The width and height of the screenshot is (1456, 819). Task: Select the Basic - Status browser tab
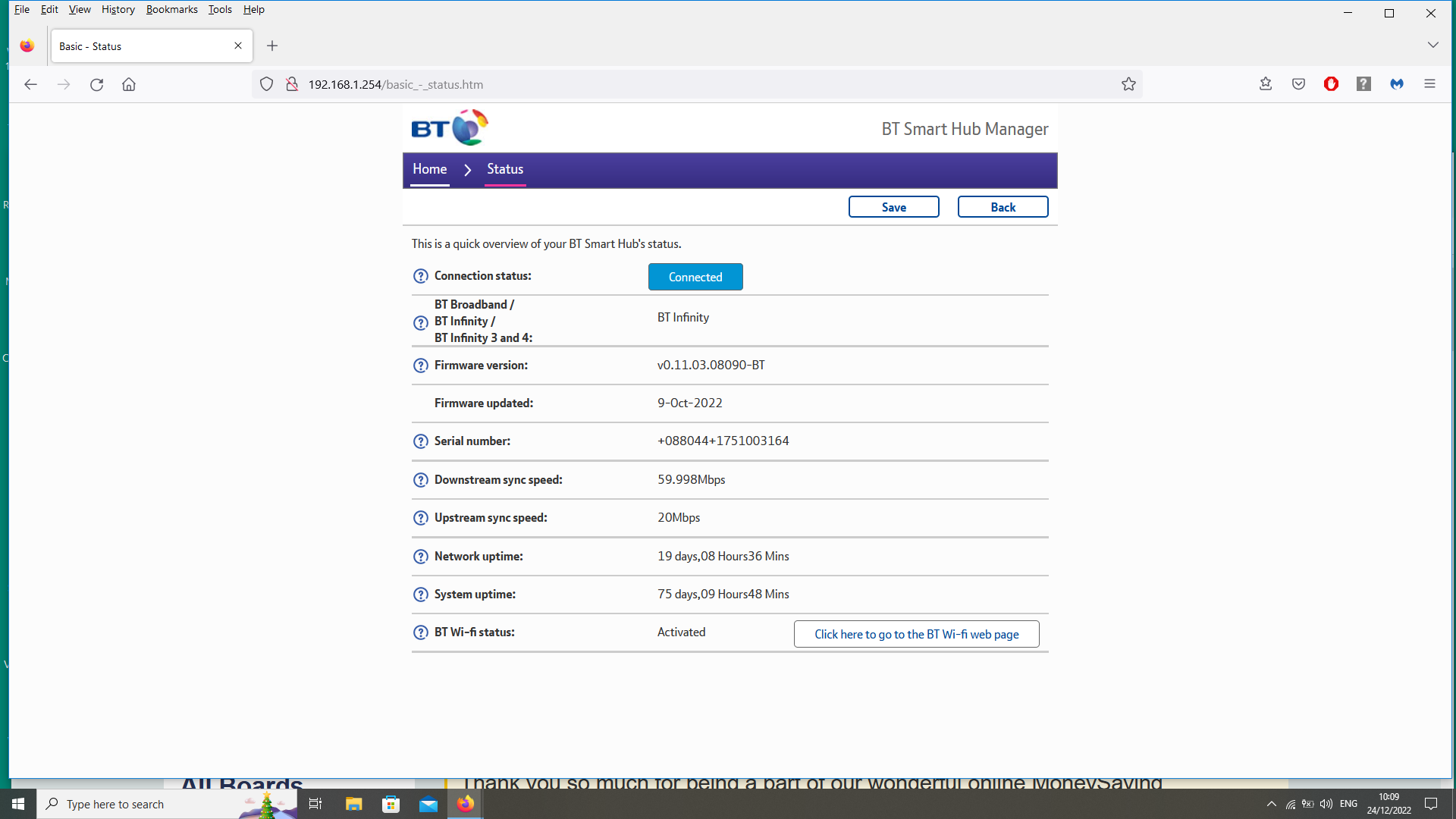152,46
